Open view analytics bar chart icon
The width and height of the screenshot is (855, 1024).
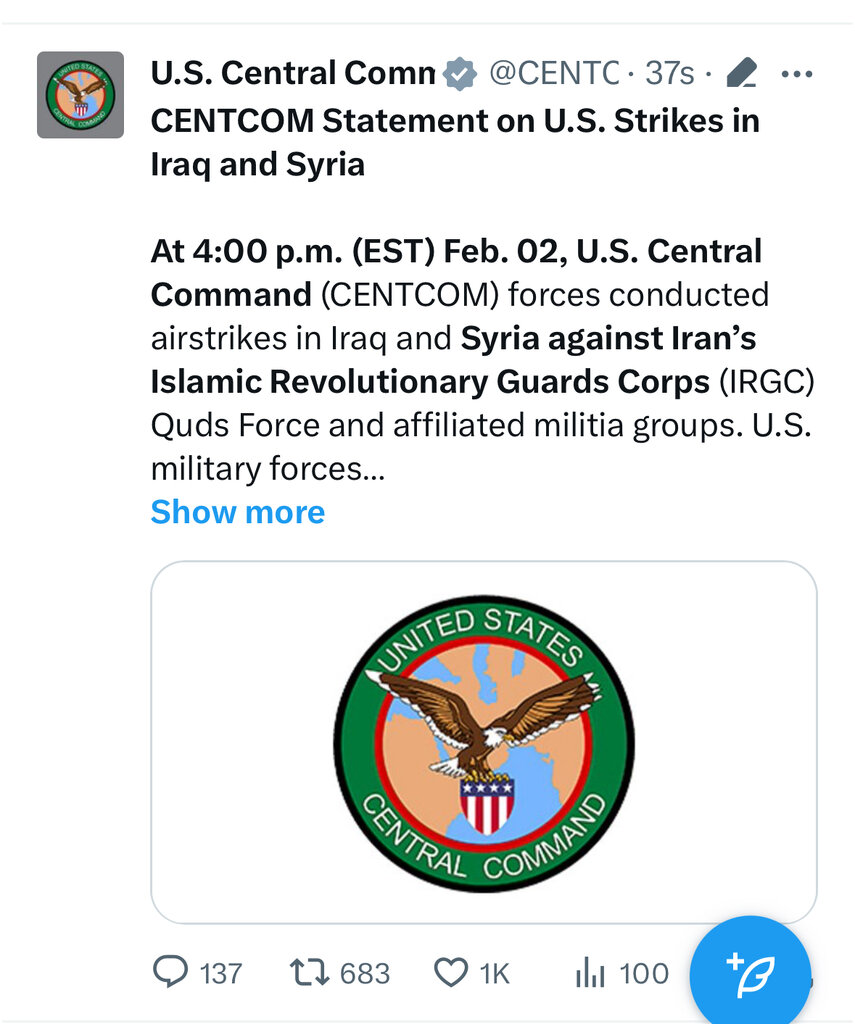tap(590, 972)
